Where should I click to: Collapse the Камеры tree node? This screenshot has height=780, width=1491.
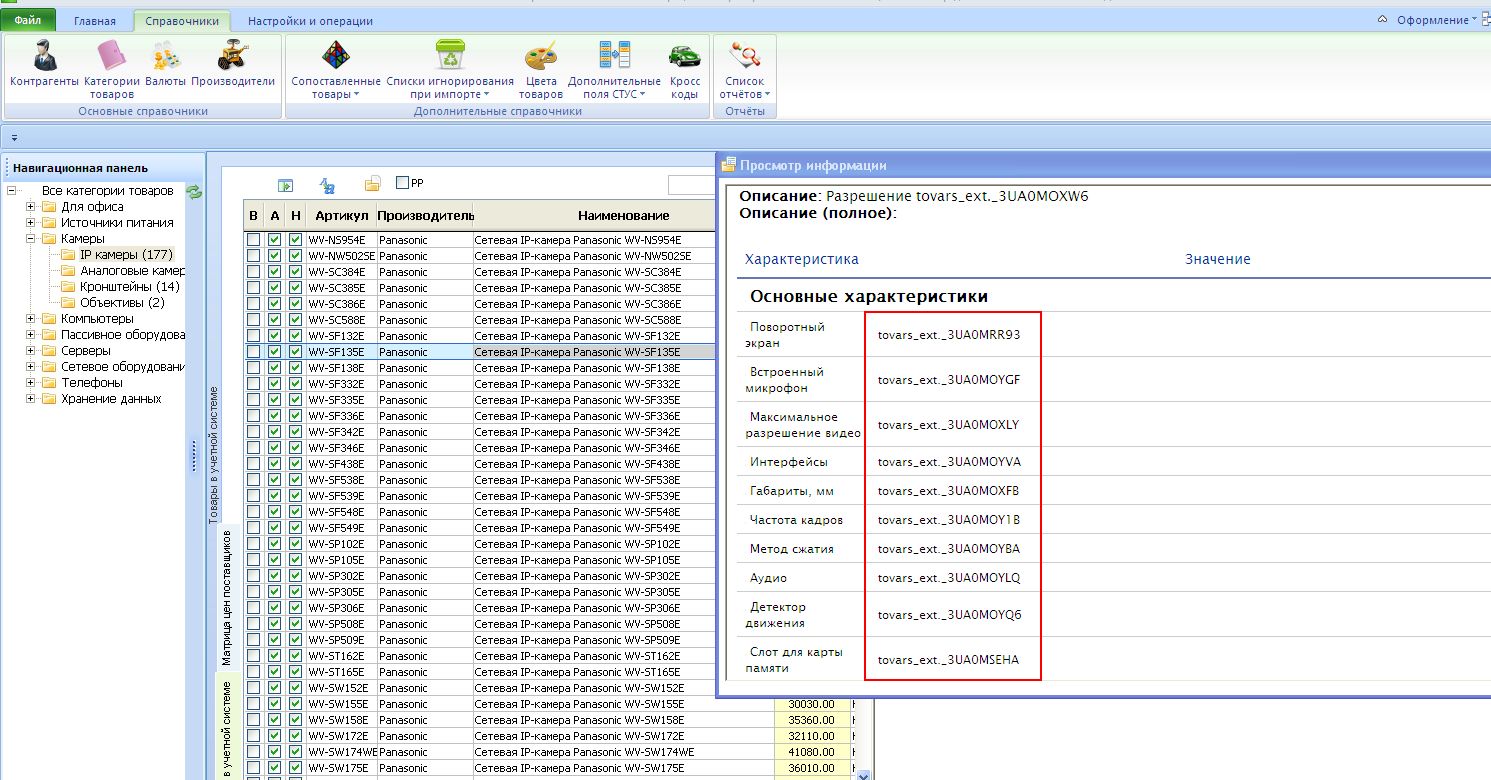(31, 239)
